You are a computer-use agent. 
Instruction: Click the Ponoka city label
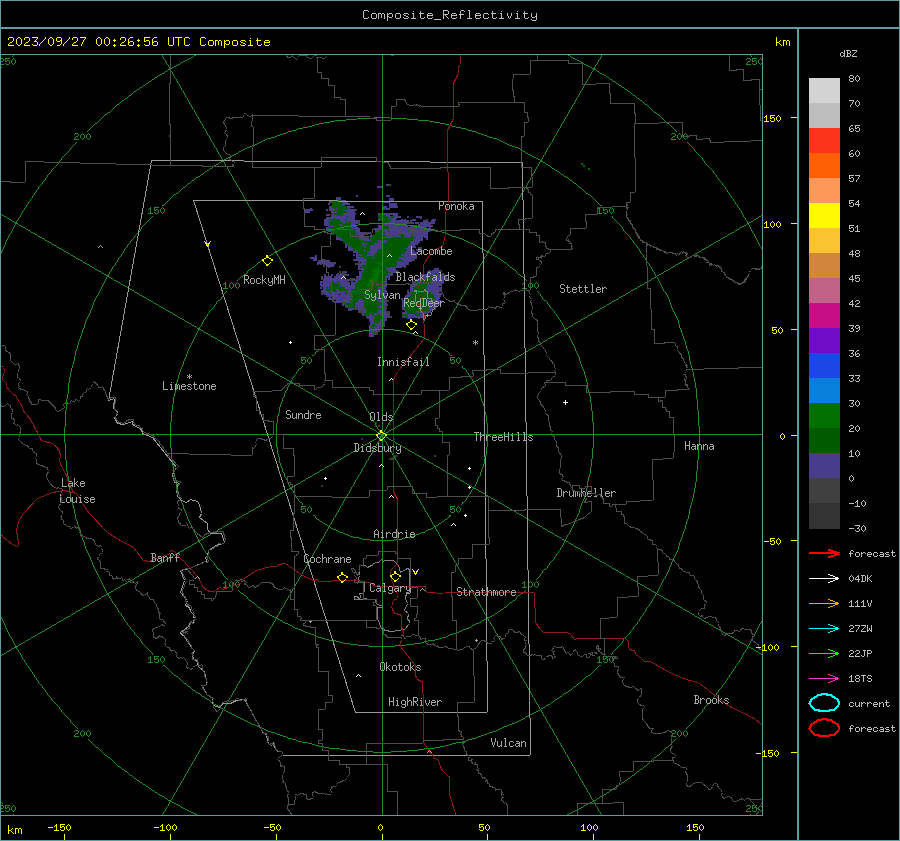[x=456, y=206]
